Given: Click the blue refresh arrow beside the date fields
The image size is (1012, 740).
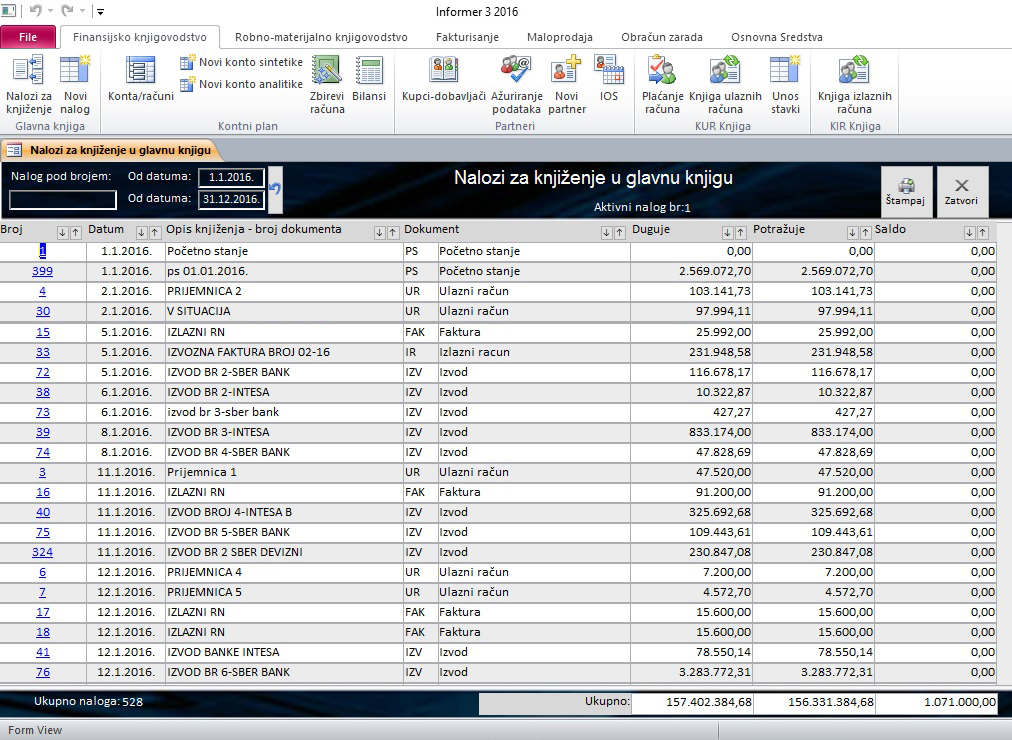Looking at the screenshot, I should coord(275,188).
